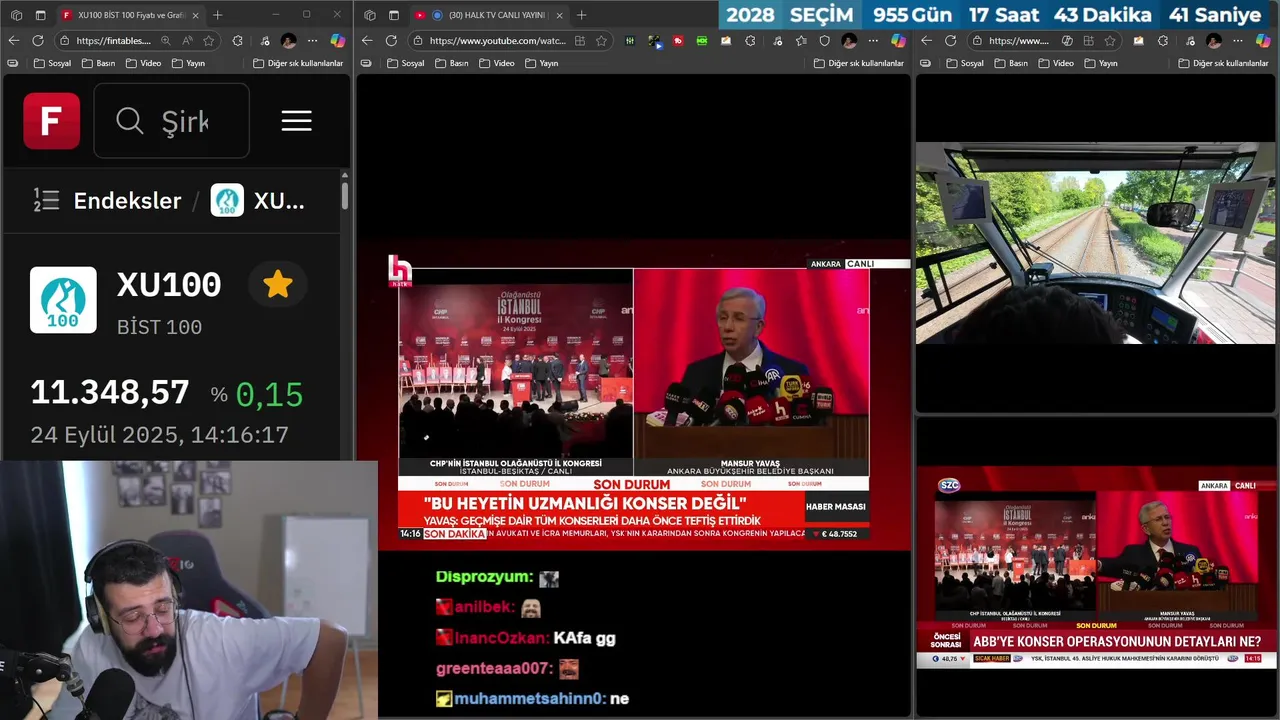Close the HALK TV CANLI YAYINI tab
Screen dimensions: 1280x720
tap(558, 15)
